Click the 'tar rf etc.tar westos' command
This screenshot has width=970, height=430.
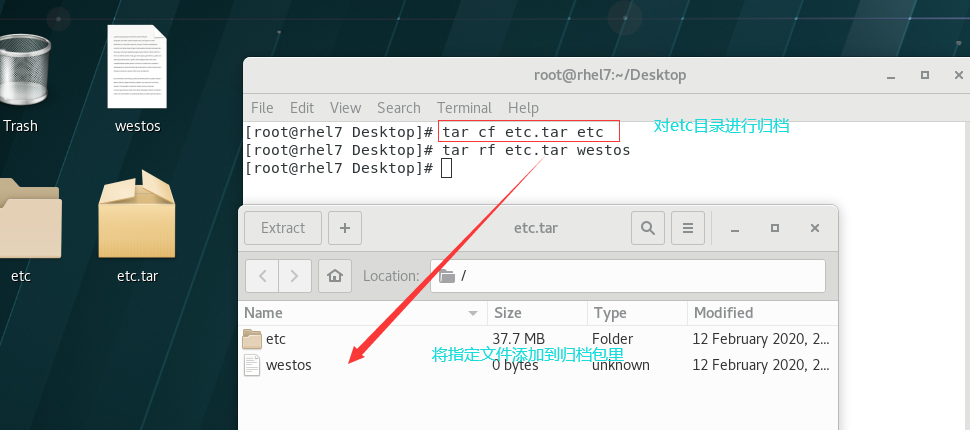(536, 150)
